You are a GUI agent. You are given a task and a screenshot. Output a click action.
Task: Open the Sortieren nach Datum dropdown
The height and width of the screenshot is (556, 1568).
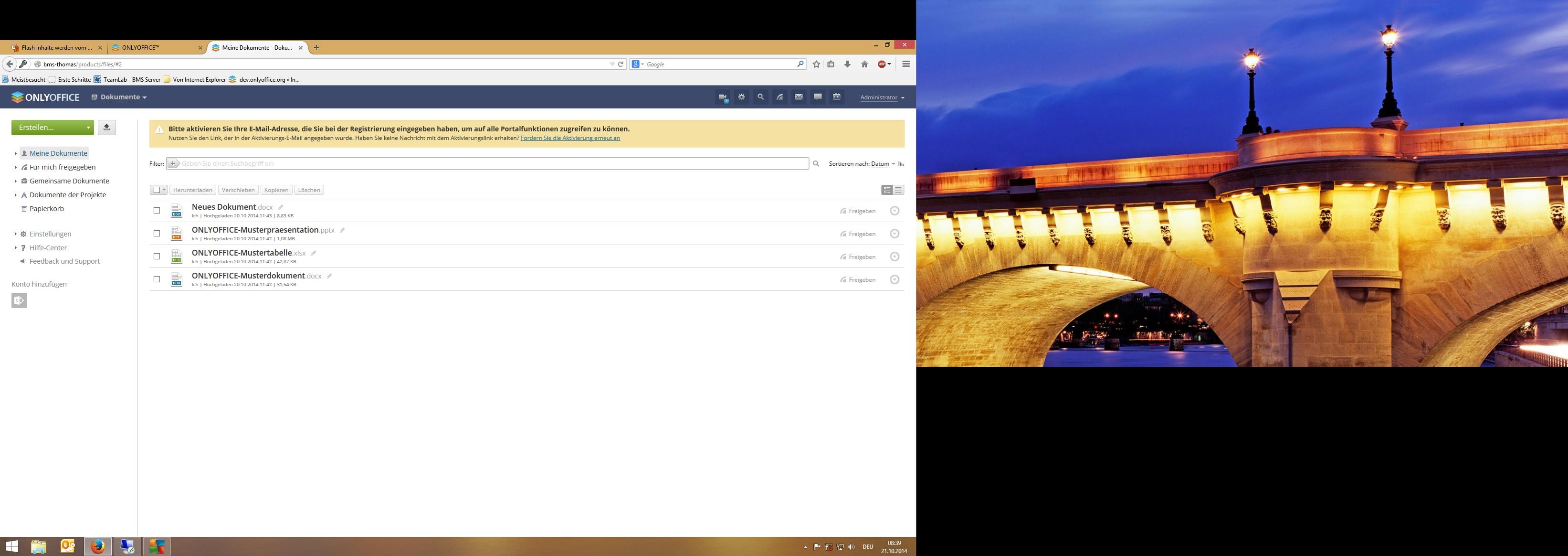pyautogui.click(x=882, y=164)
